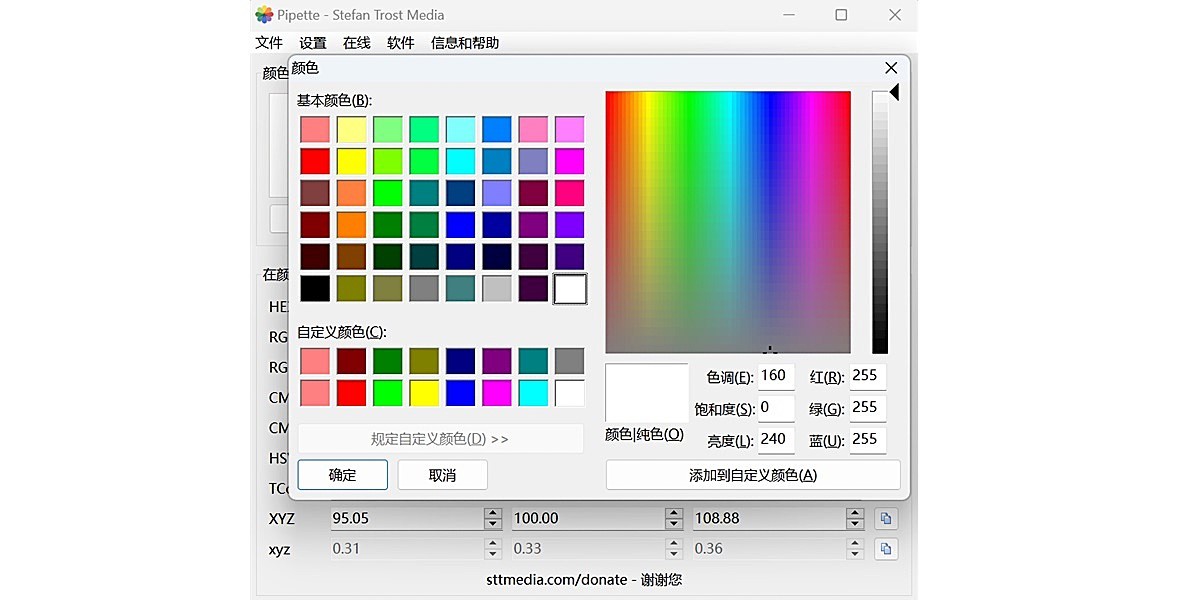Open the 设置 menu
The image size is (1200, 600).
pos(312,42)
